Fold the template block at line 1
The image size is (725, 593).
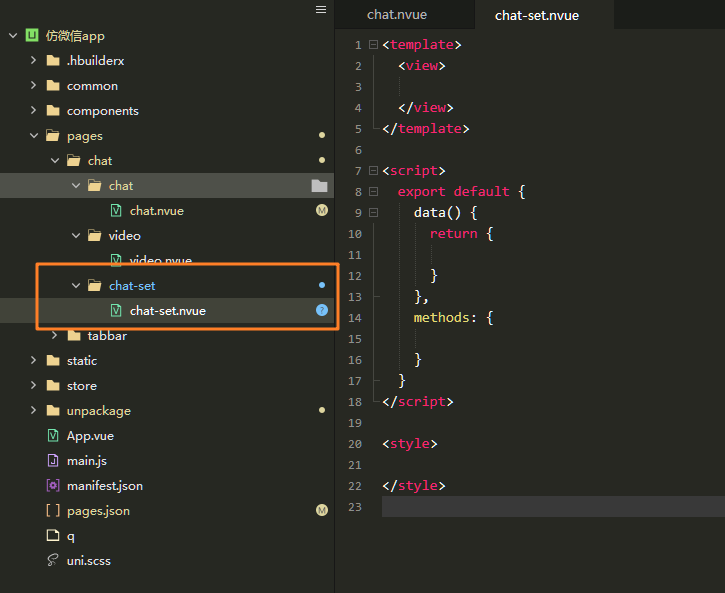(374, 45)
